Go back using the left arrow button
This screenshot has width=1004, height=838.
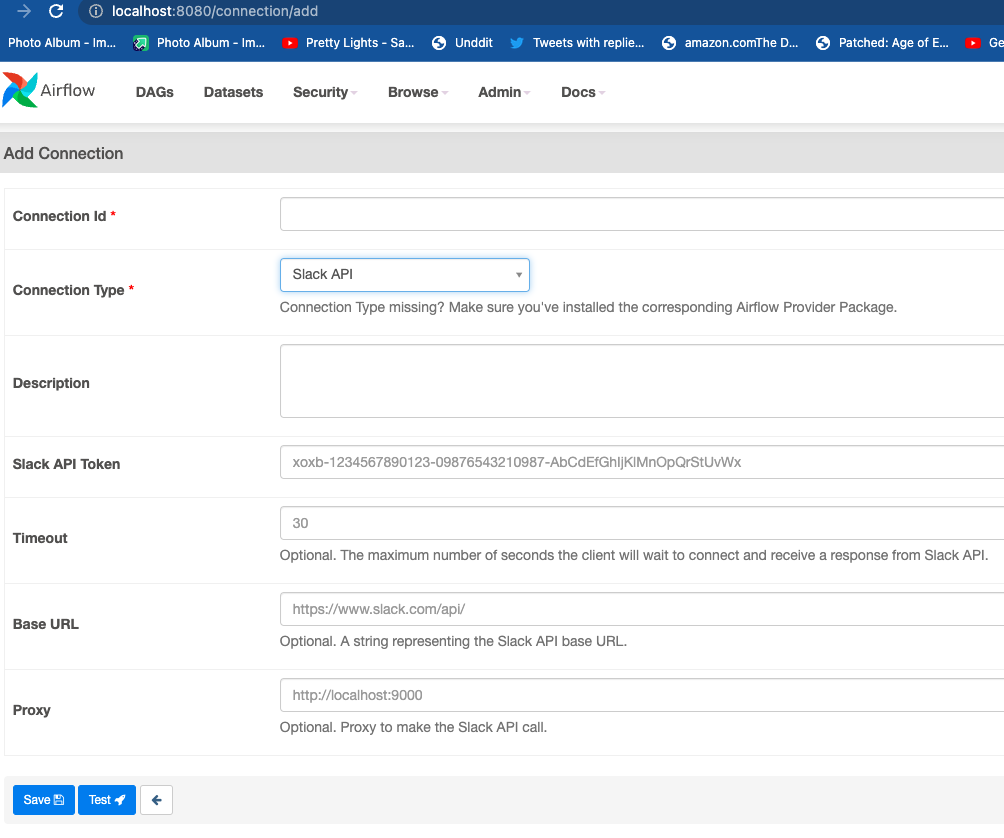point(156,800)
